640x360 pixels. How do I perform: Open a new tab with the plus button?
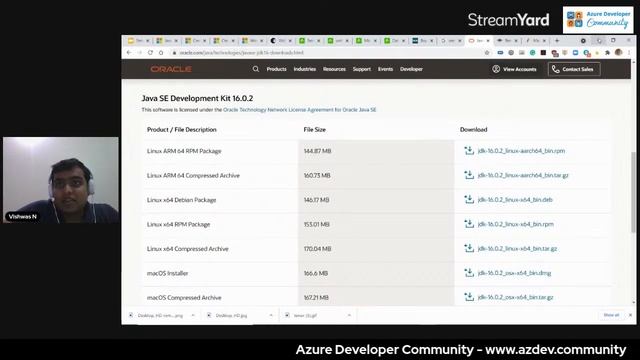[x=557, y=41]
